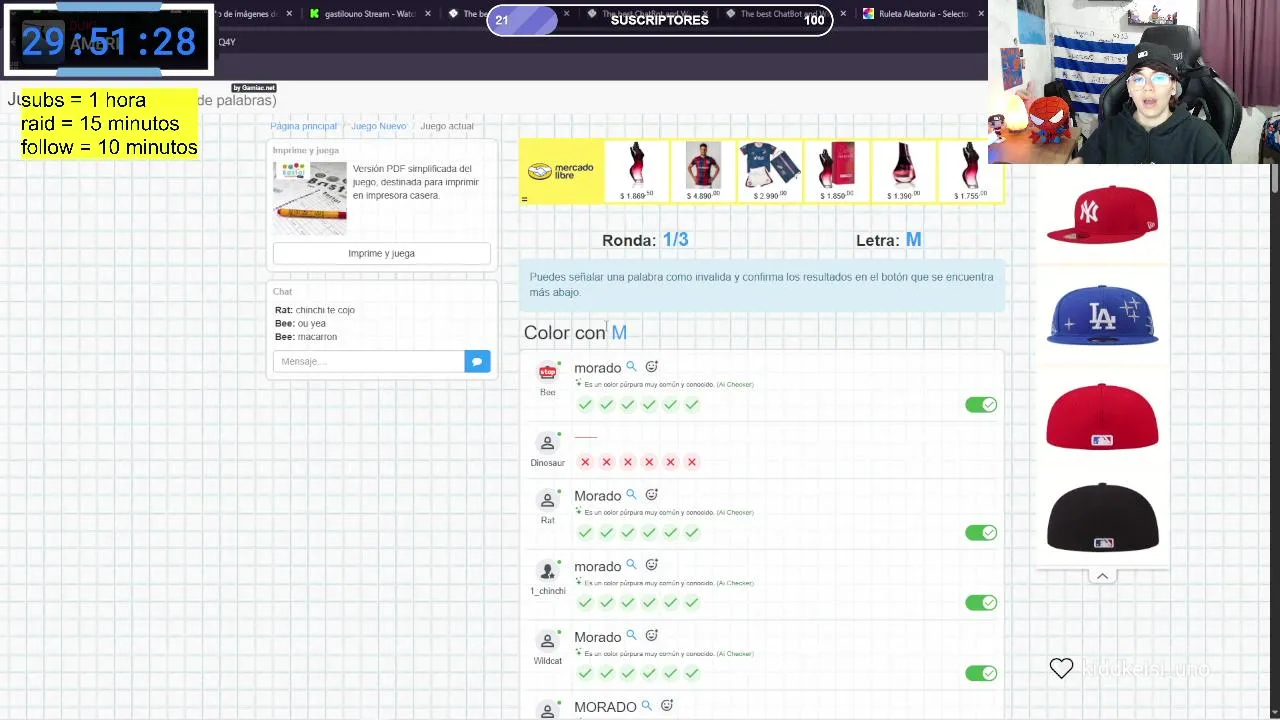Click the black cap ad

pyautogui.click(x=1102, y=517)
